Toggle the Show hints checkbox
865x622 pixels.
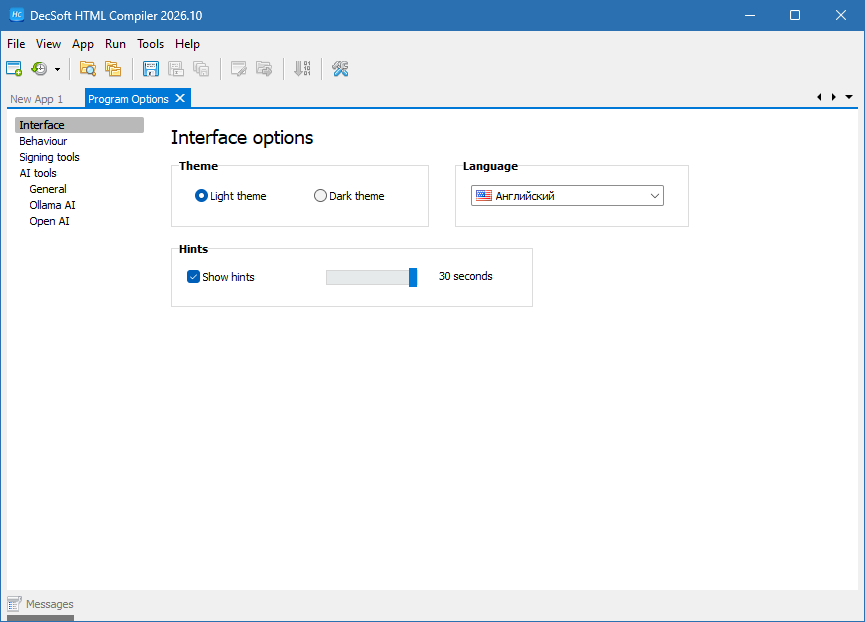(193, 277)
